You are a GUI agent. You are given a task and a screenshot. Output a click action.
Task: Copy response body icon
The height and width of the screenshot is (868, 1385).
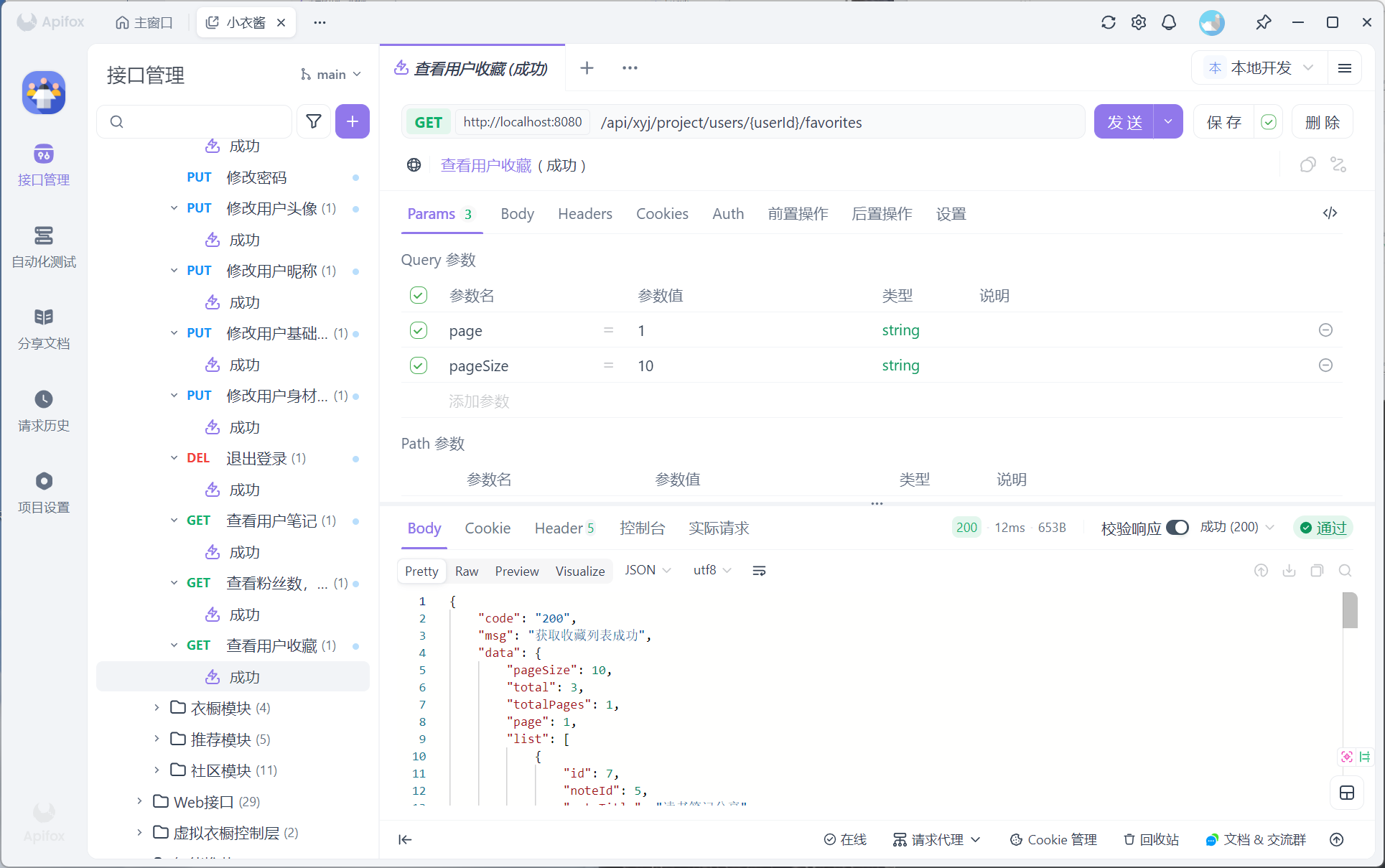(1317, 571)
